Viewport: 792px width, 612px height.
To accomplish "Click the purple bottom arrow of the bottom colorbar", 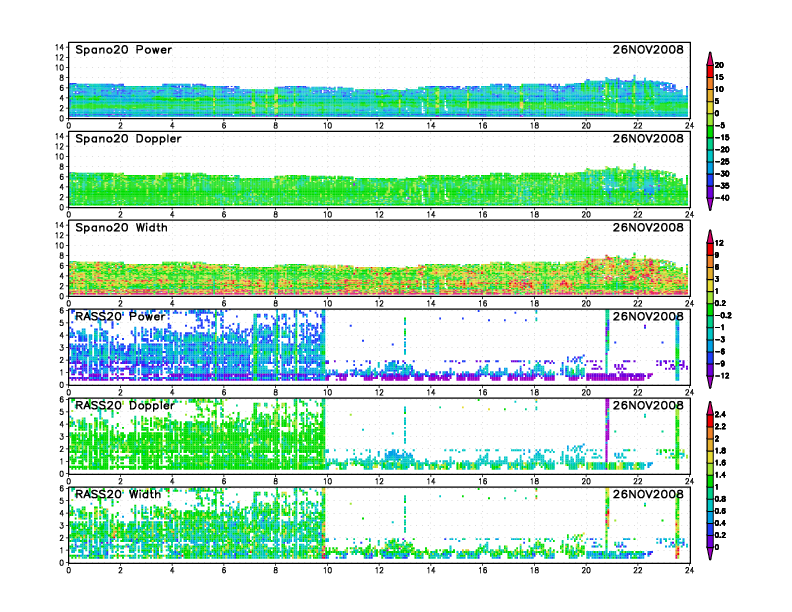I will [x=710, y=553].
